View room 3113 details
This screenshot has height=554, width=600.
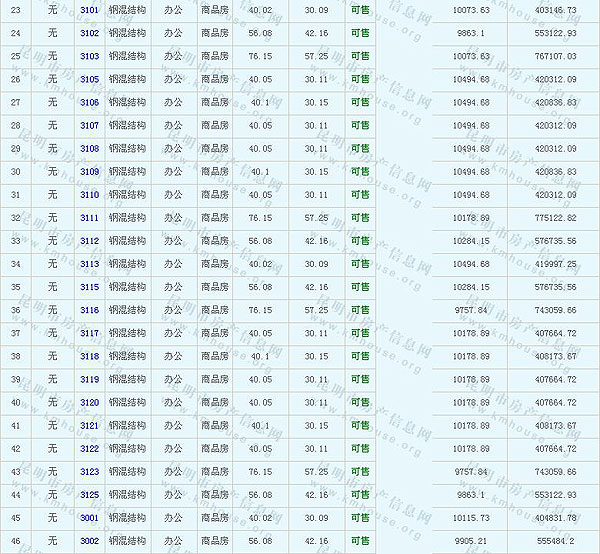89,264
